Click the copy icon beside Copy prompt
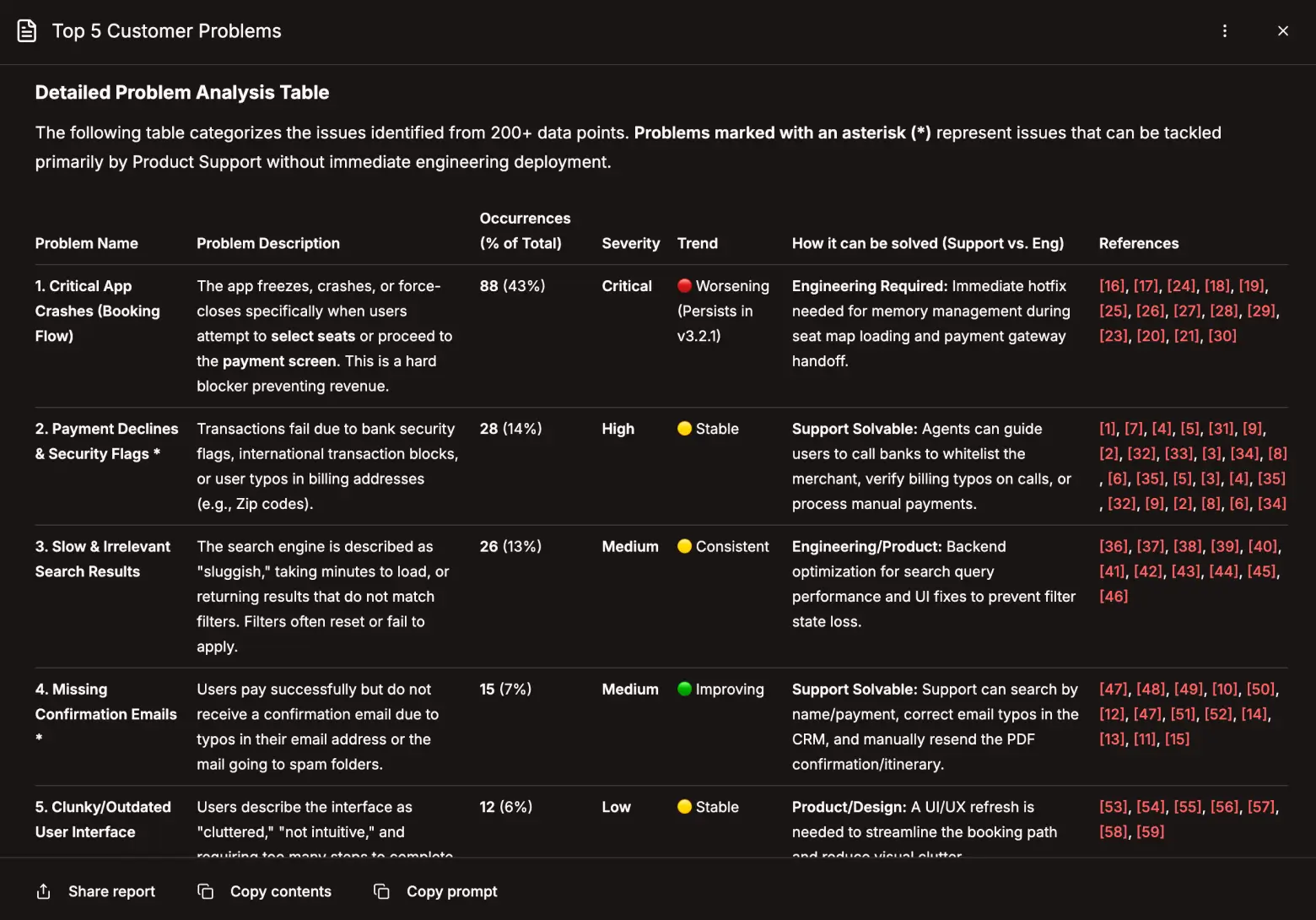The height and width of the screenshot is (920, 1316). (381, 891)
